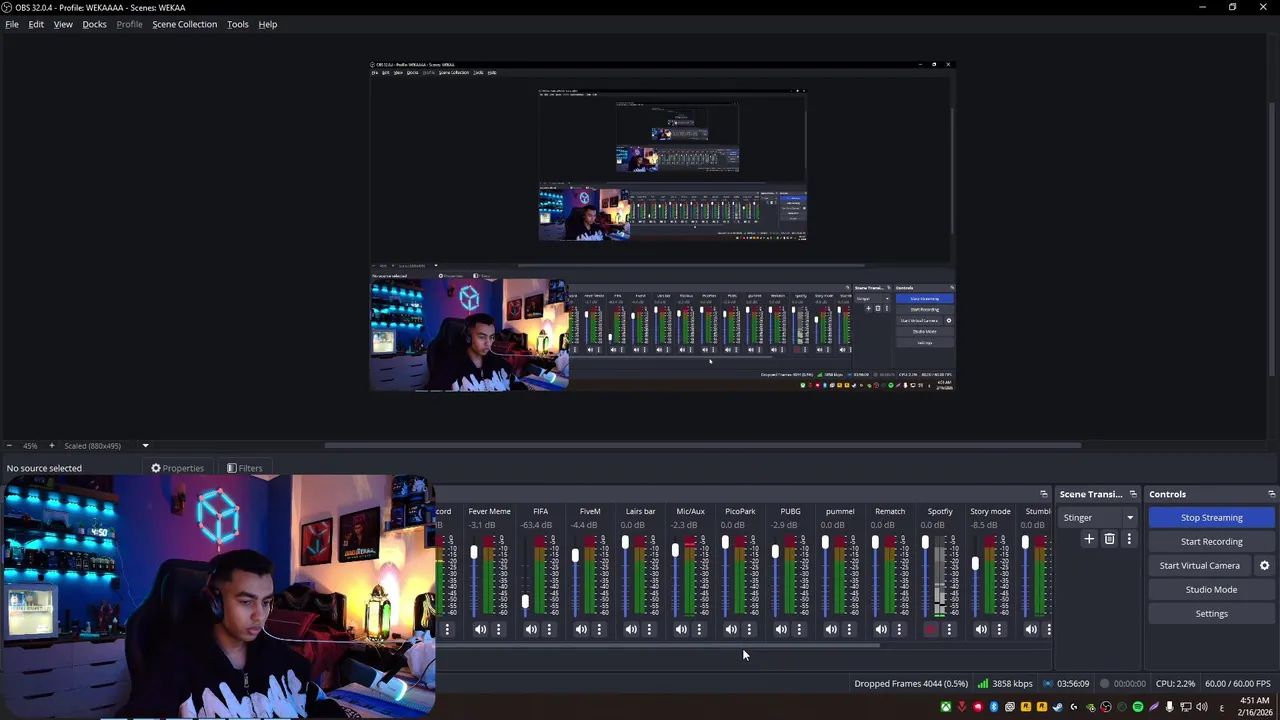
Task: Mute the PicoPark audio source
Action: click(x=730, y=629)
